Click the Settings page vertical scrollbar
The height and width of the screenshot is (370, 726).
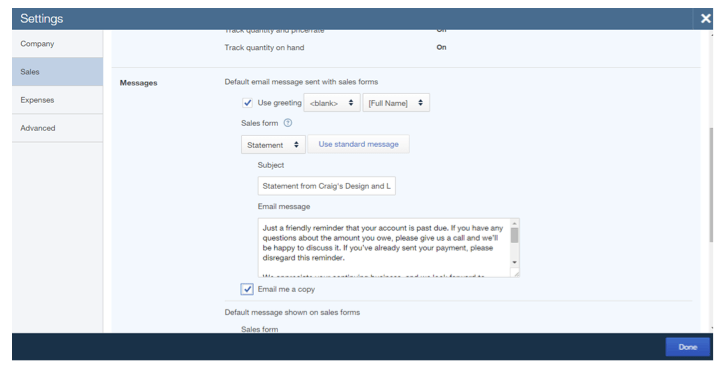coord(711,185)
